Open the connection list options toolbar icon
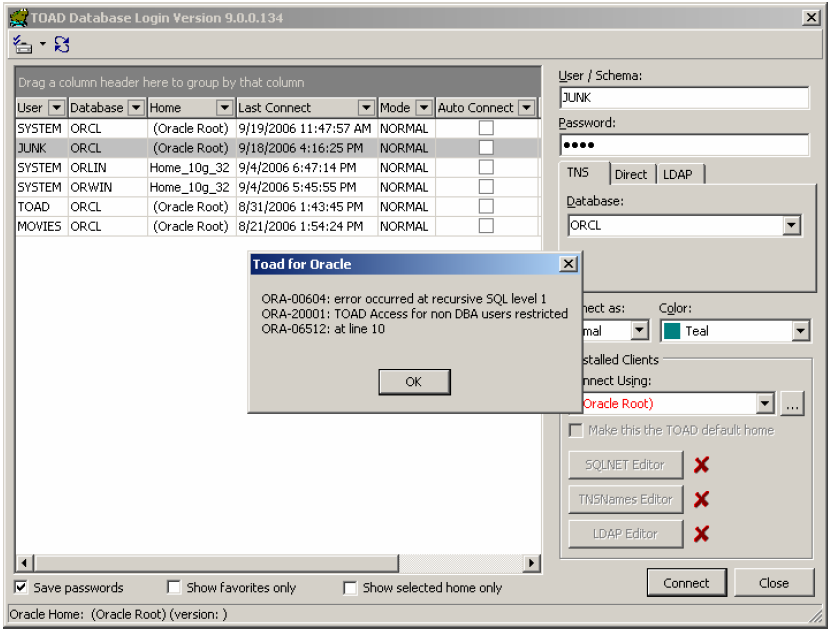Image resolution: width=831 pixels, height=632 pixels. tap(22, 44)
